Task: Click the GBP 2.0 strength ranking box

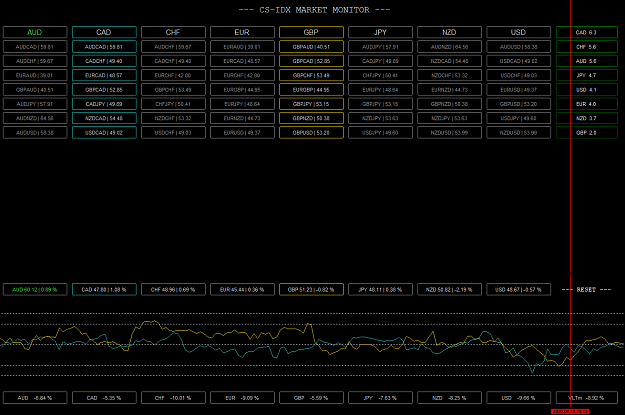Action: click(587, 133)
